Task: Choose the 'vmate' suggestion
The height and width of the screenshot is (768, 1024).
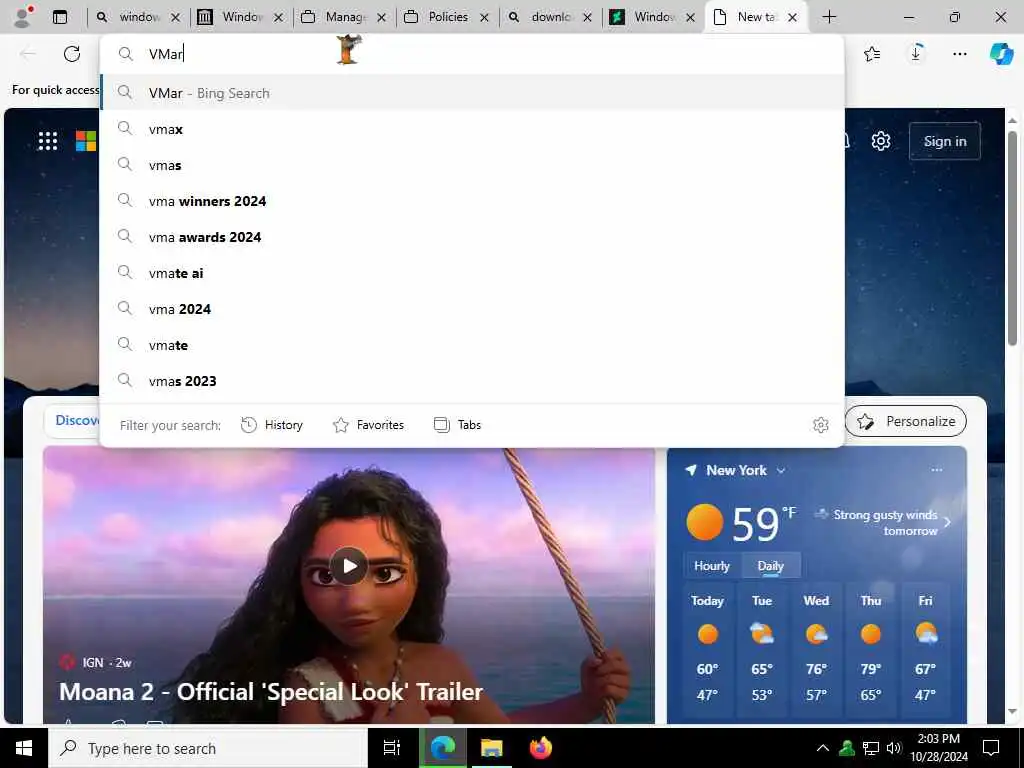Action: (x=472, y=345)
